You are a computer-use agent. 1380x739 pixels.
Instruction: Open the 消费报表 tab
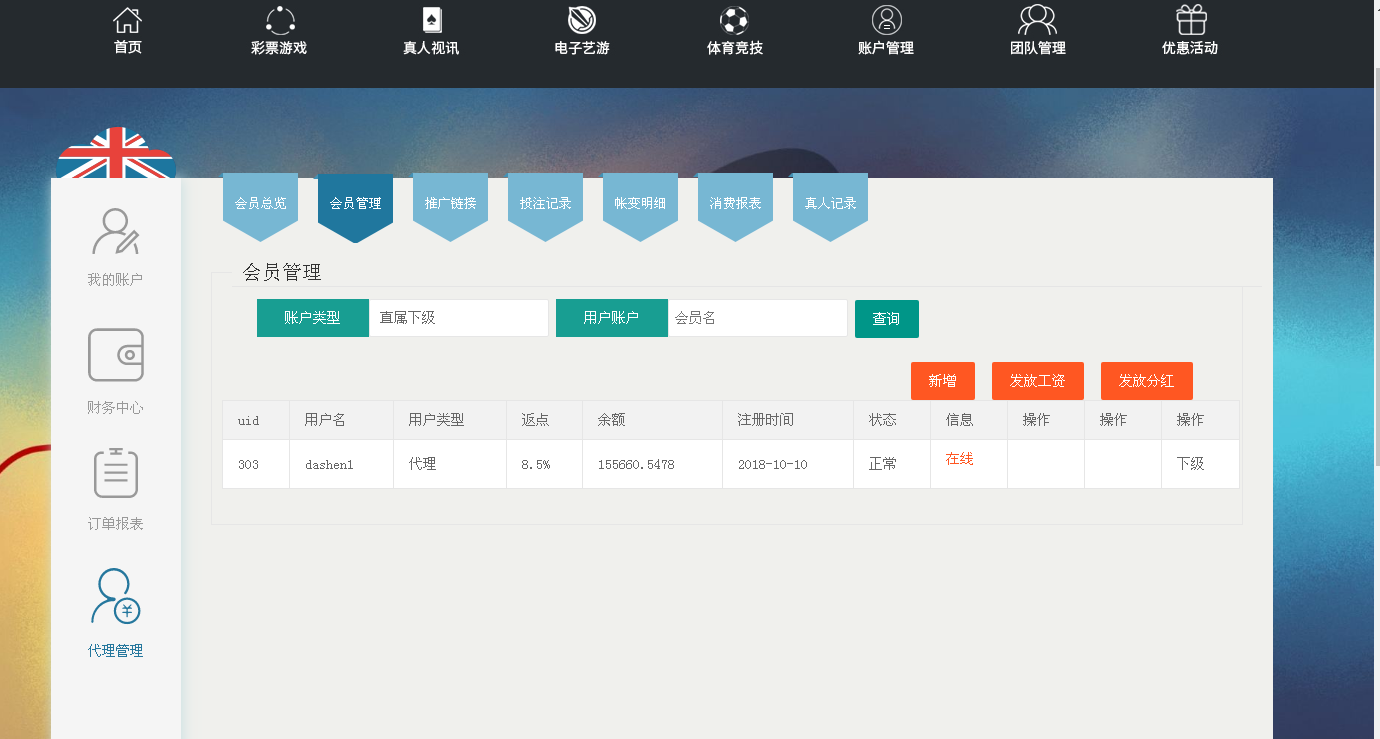click(735, 203)
